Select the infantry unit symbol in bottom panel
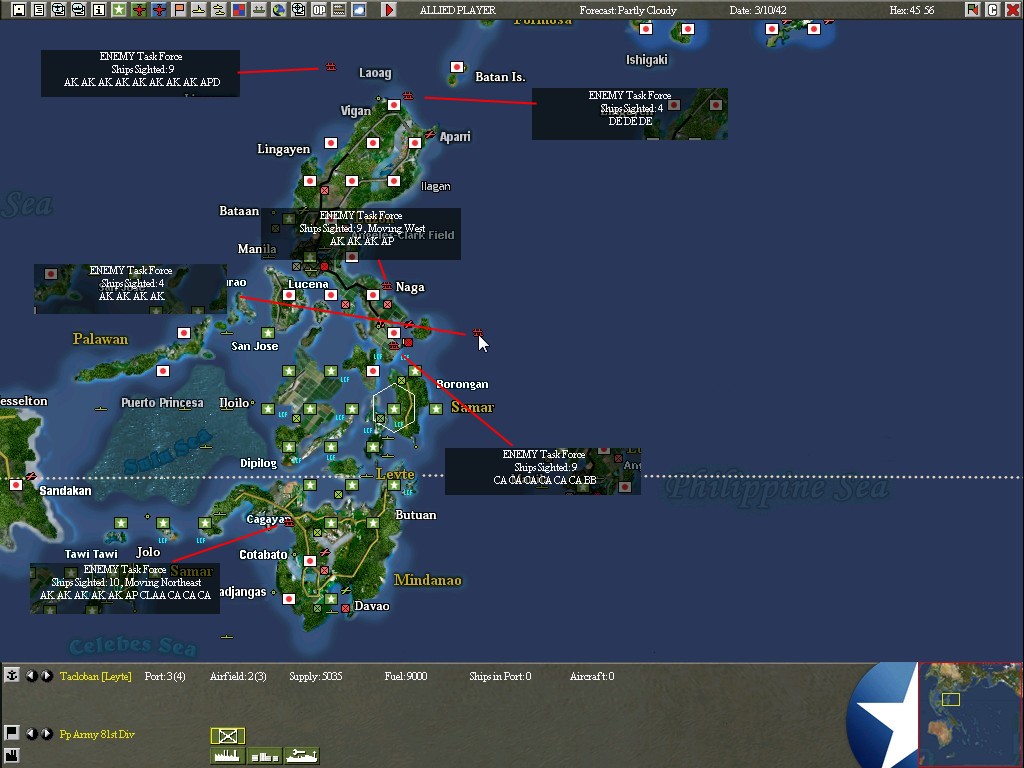The height and width of the screenshot is (768, 1024). pos(228,736)
